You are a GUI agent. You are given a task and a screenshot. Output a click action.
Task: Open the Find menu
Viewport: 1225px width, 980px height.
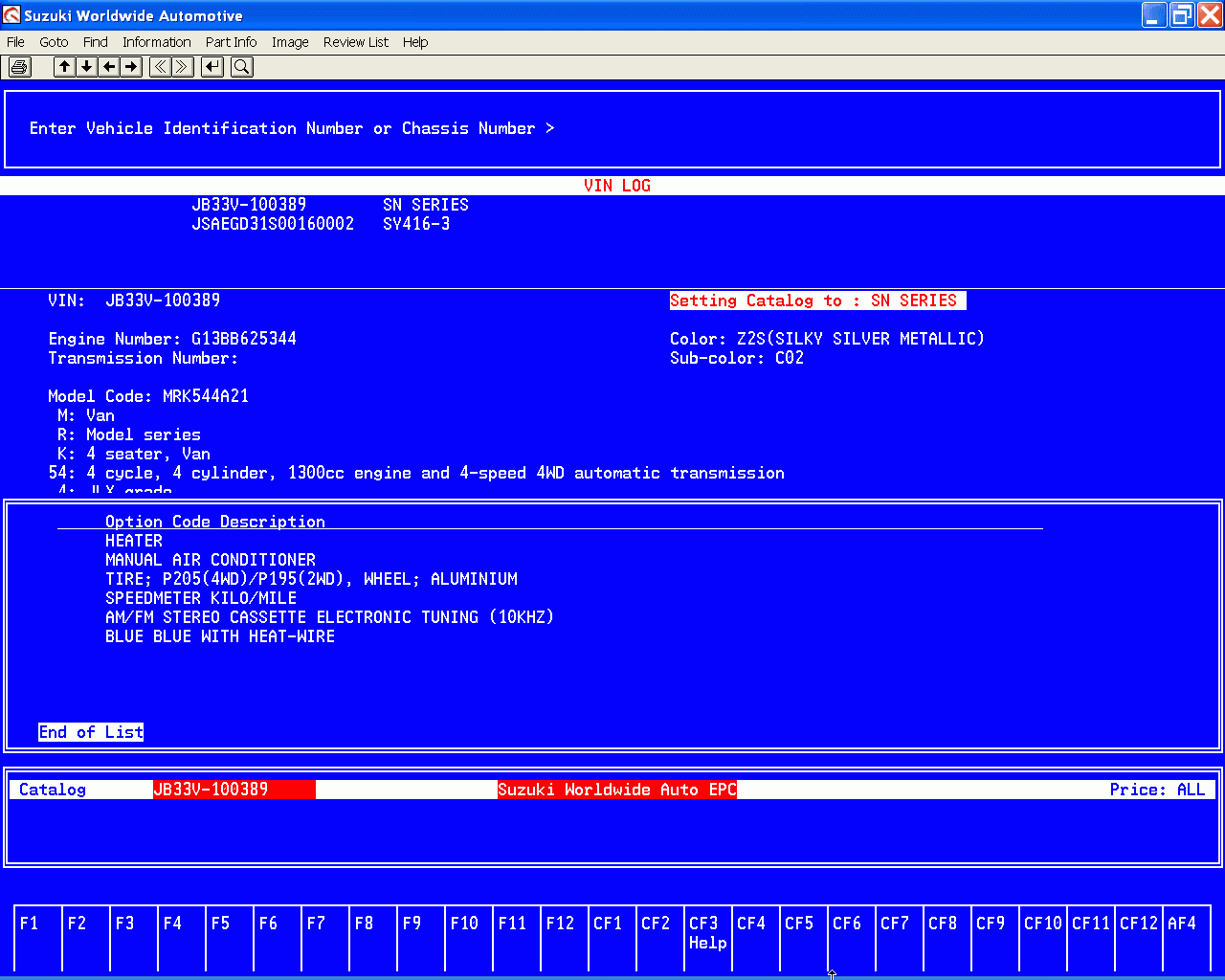pos(96,42)
